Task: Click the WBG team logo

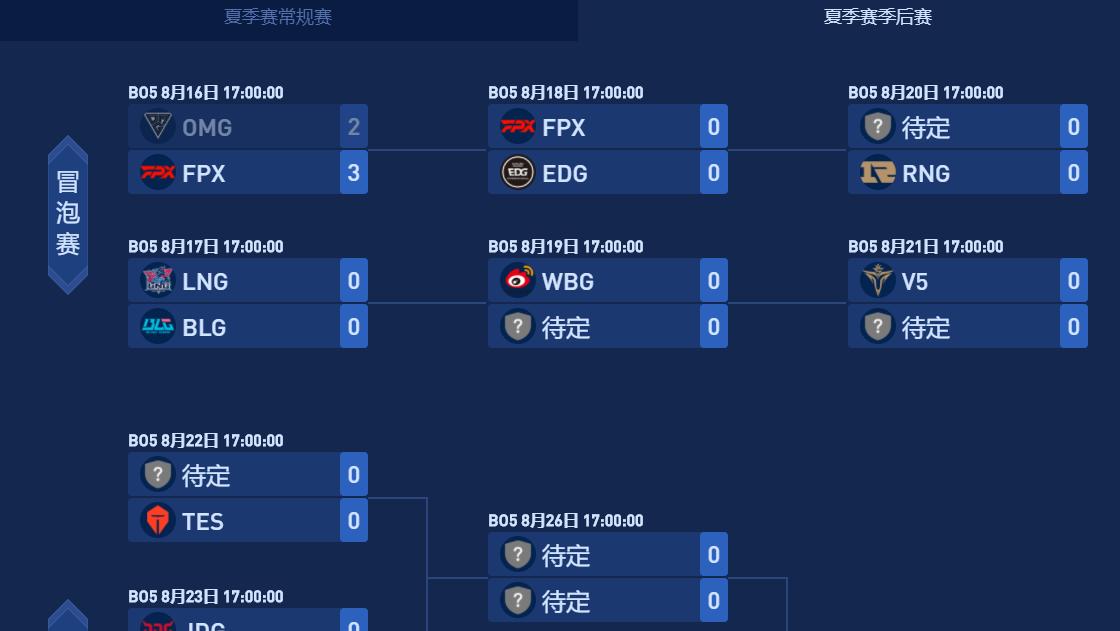Action: (517, 281)
